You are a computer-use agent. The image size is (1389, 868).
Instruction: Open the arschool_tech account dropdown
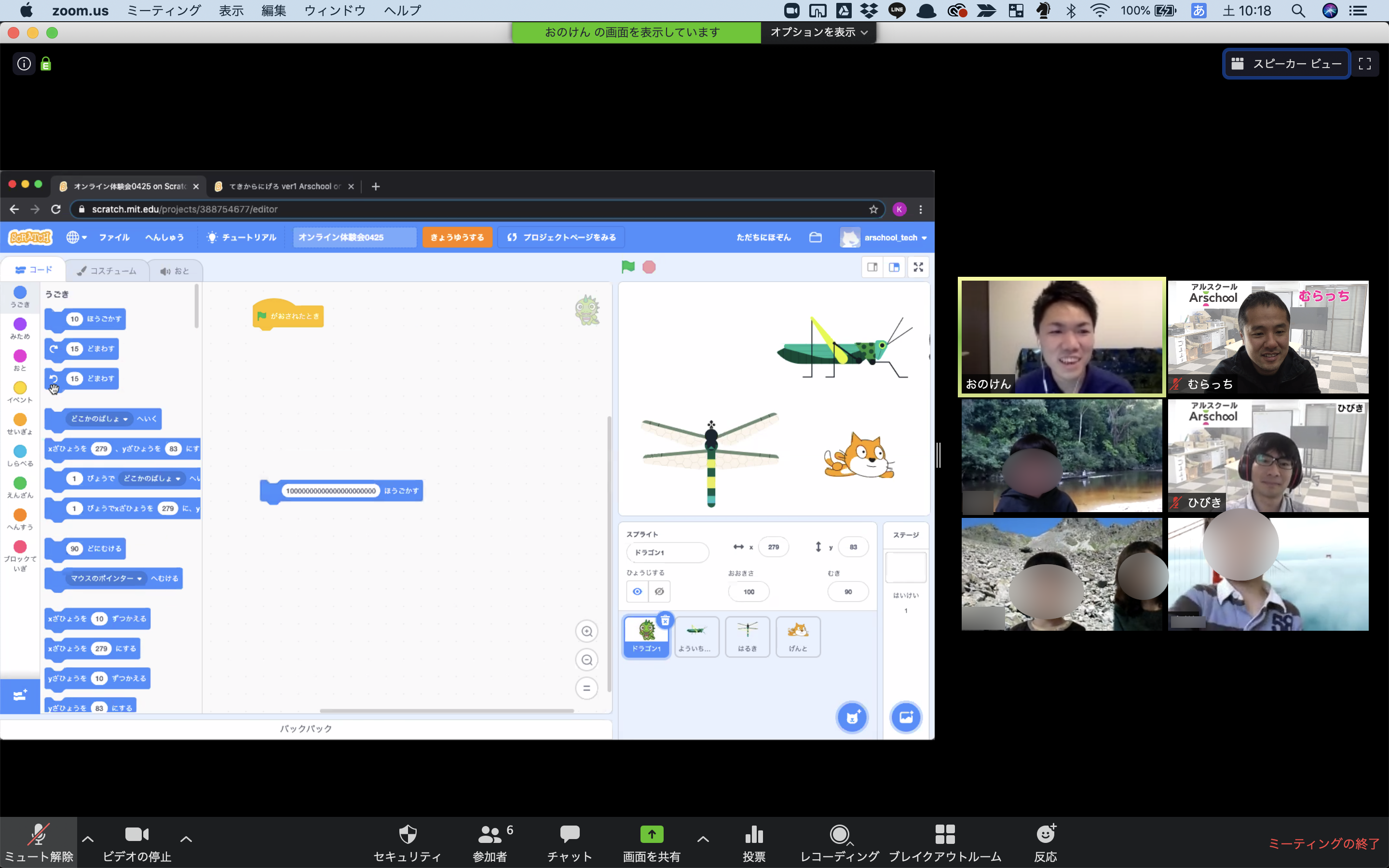tap(884, 237)
